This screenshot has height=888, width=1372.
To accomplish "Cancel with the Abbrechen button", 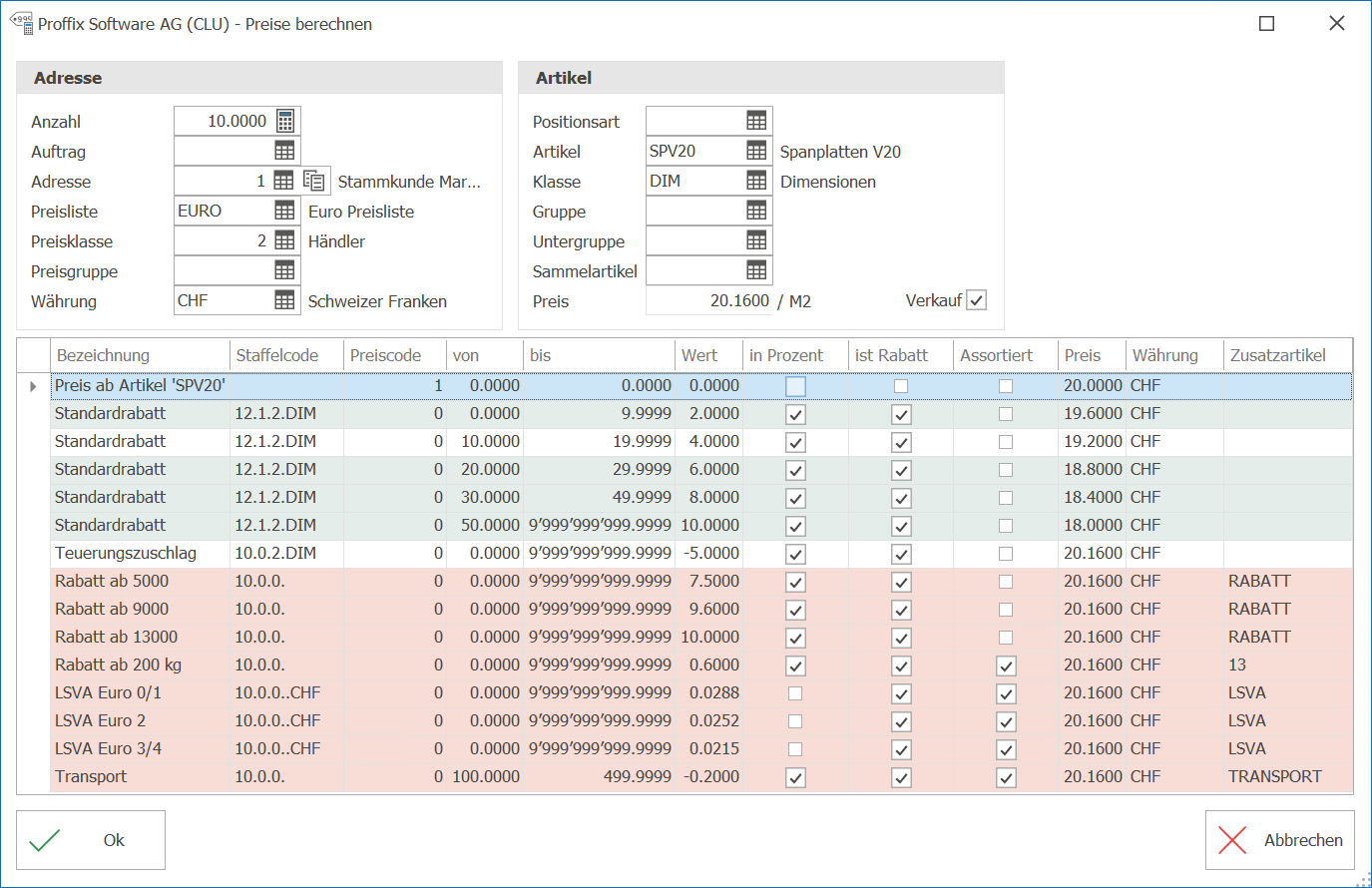I will click(x=1279, y=840).
